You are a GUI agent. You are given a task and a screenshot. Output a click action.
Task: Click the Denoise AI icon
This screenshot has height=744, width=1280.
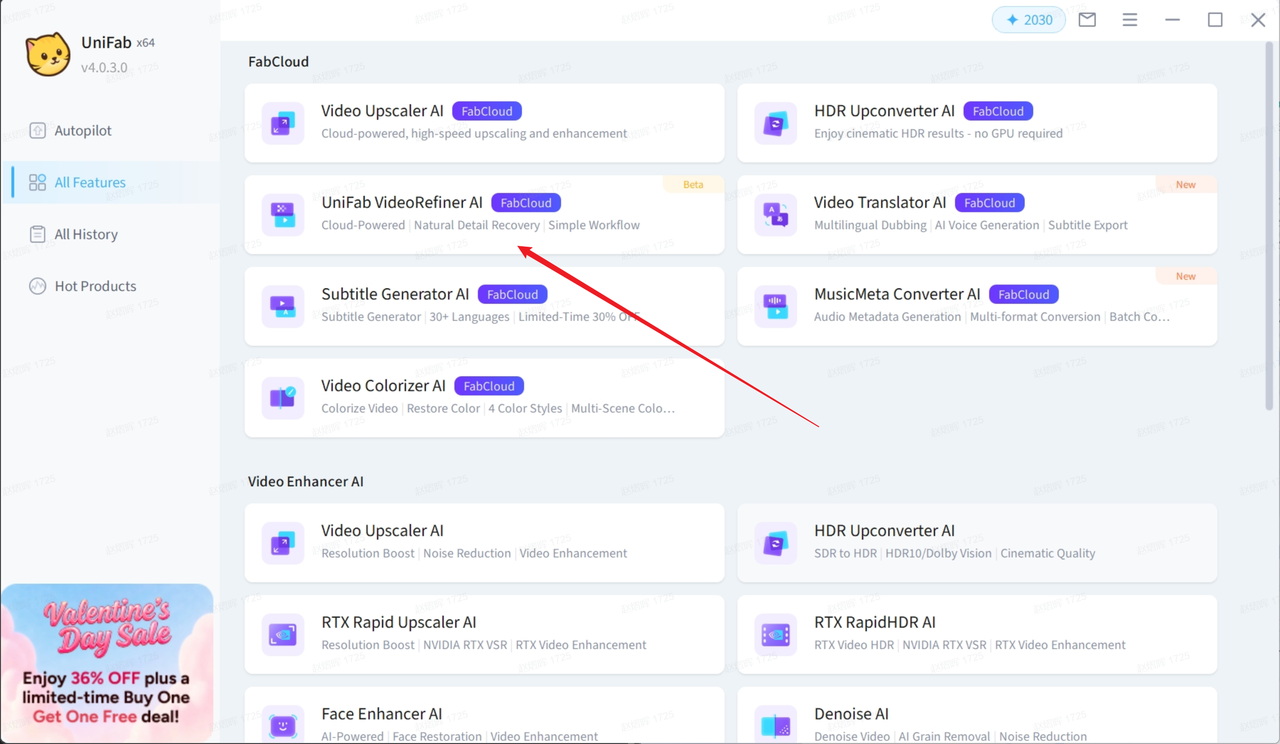(776, 724)
